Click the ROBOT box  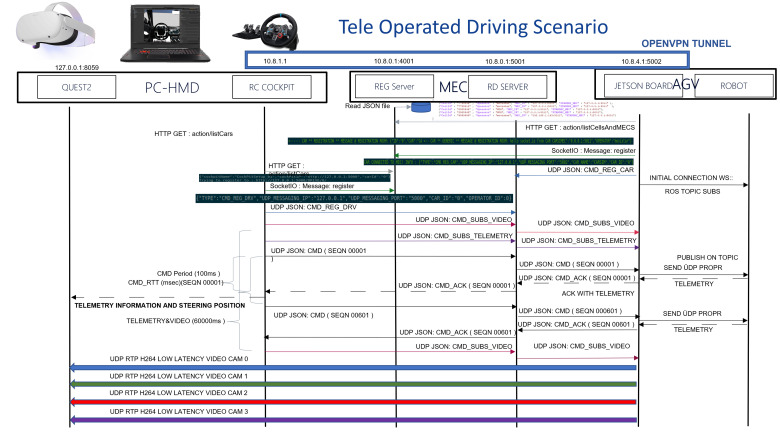(734, 86)
